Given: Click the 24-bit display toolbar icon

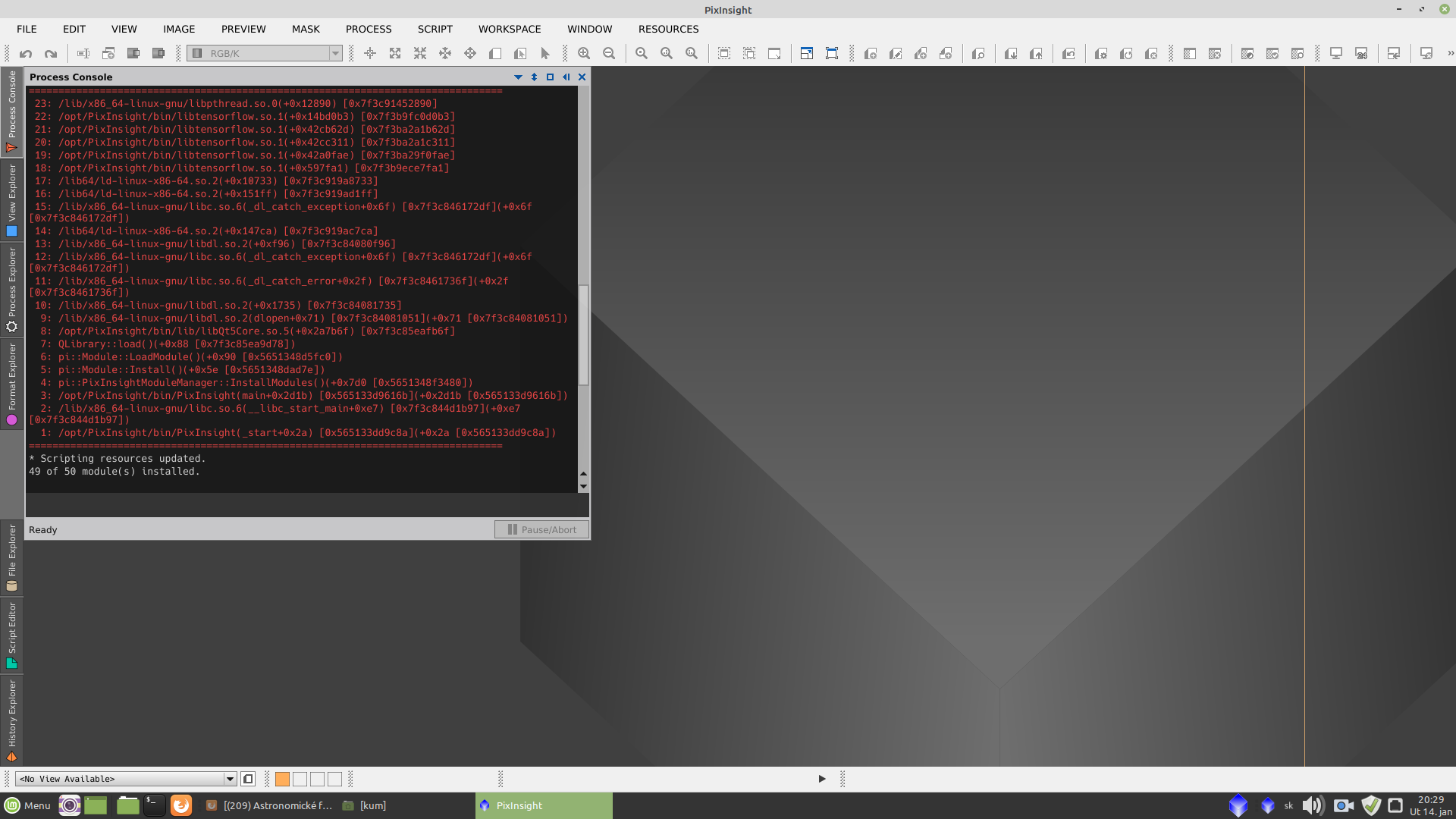Looking at the screenshot, I should click(1361, 54).
